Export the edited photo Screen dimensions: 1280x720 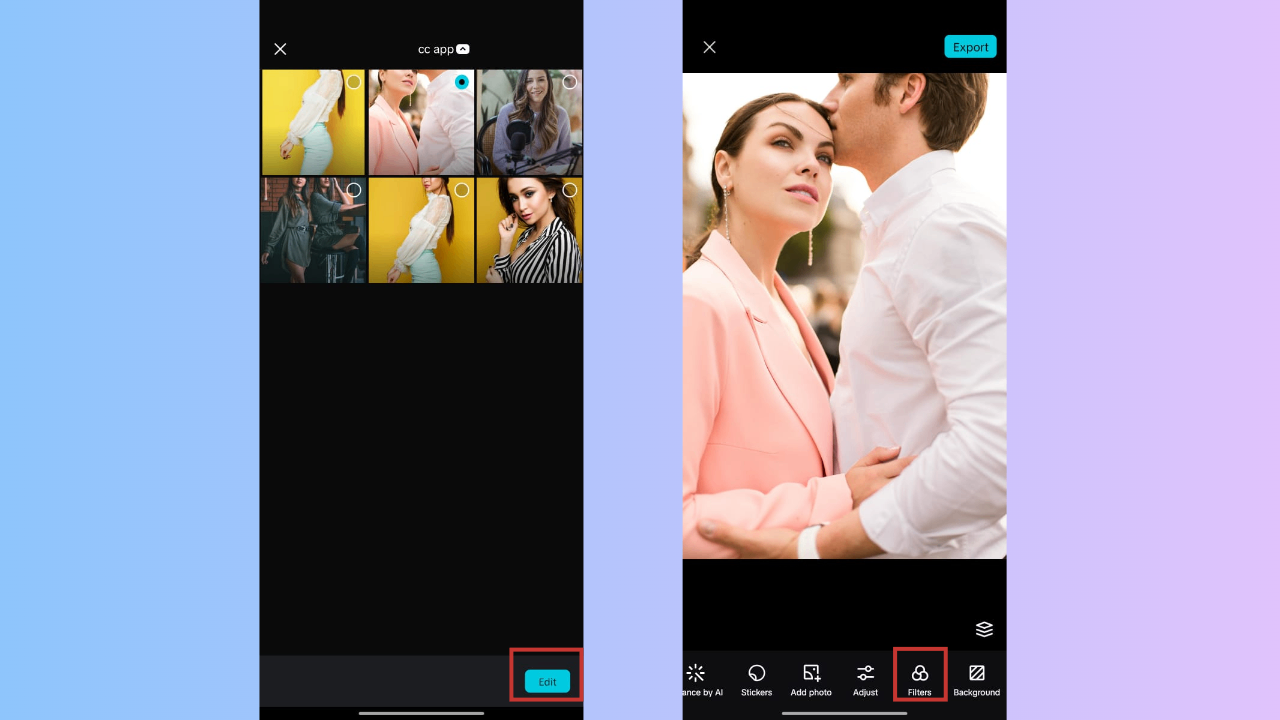(x=970, y=47)
